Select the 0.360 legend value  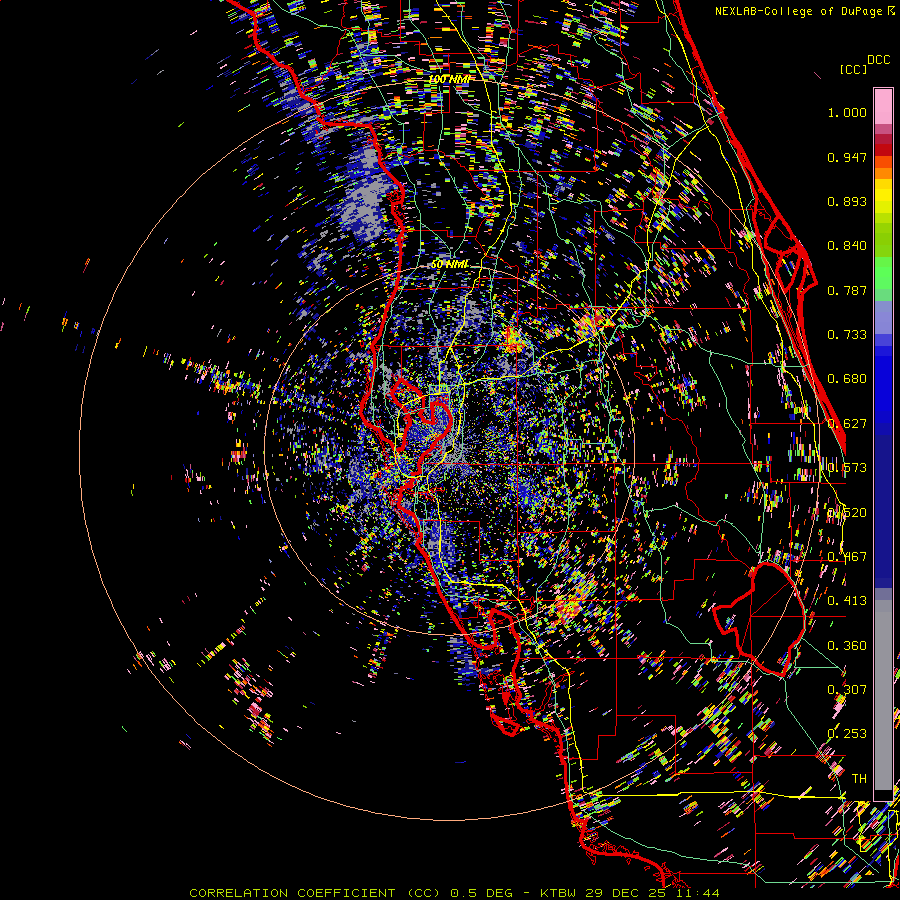(x=847, y=646)
